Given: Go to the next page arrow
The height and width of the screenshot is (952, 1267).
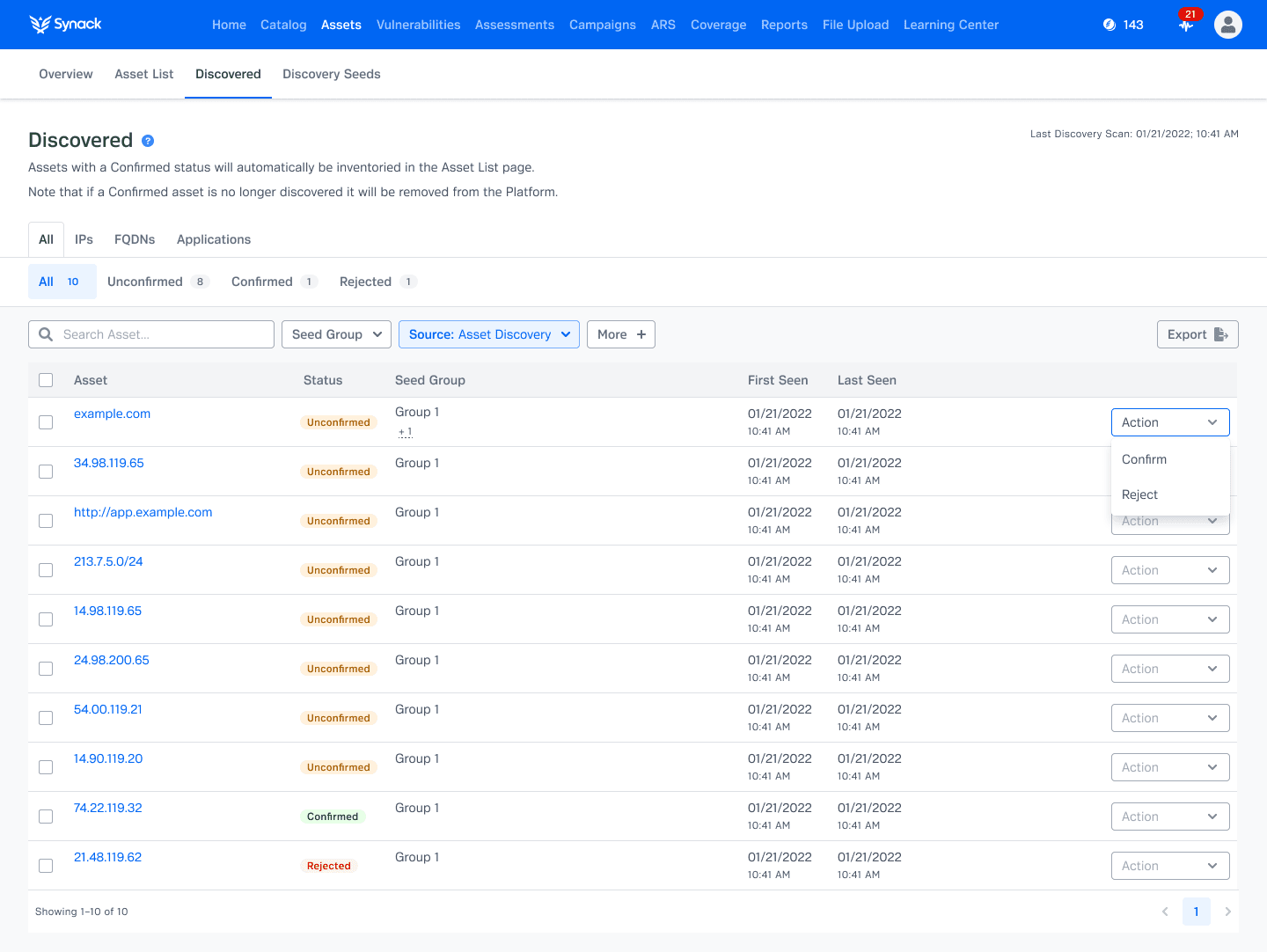Looking at the screenshot, I should (x=1227, y=912).
